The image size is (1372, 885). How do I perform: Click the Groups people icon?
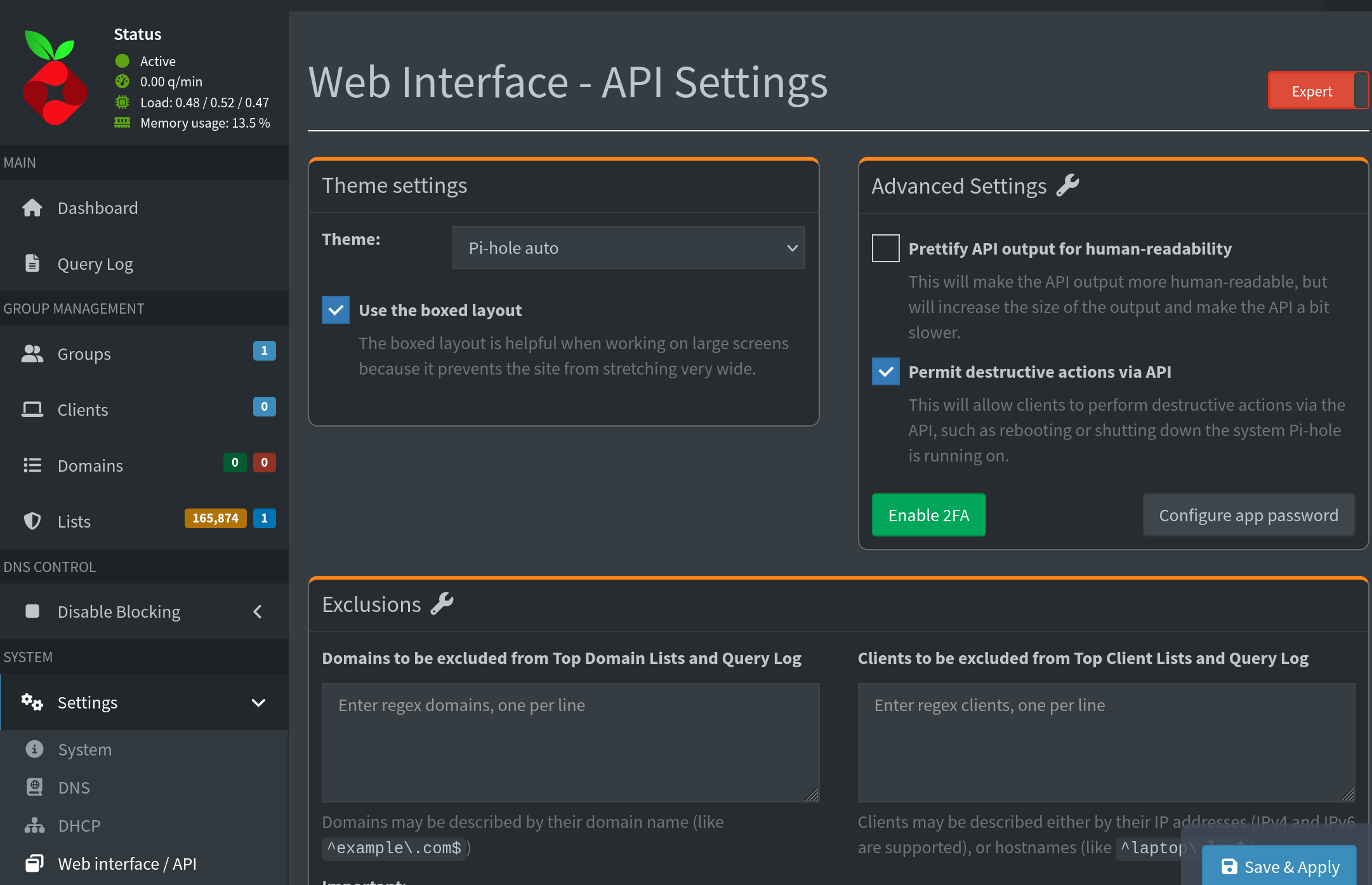tap(32, 354)
